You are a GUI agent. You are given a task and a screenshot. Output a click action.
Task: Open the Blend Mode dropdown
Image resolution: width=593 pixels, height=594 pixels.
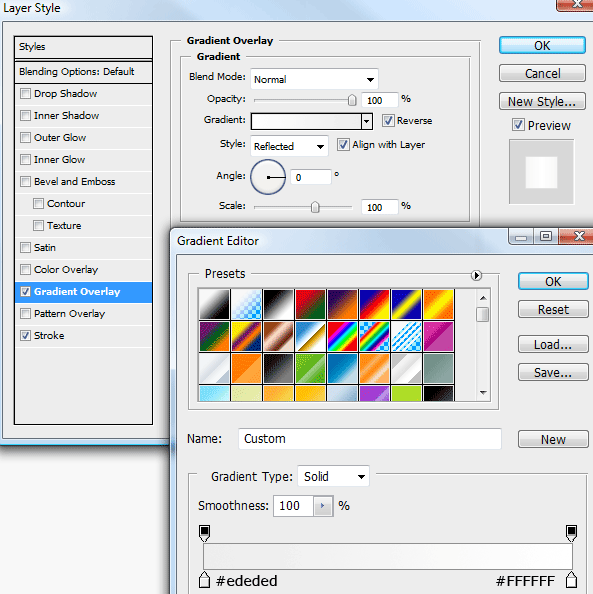314,79
